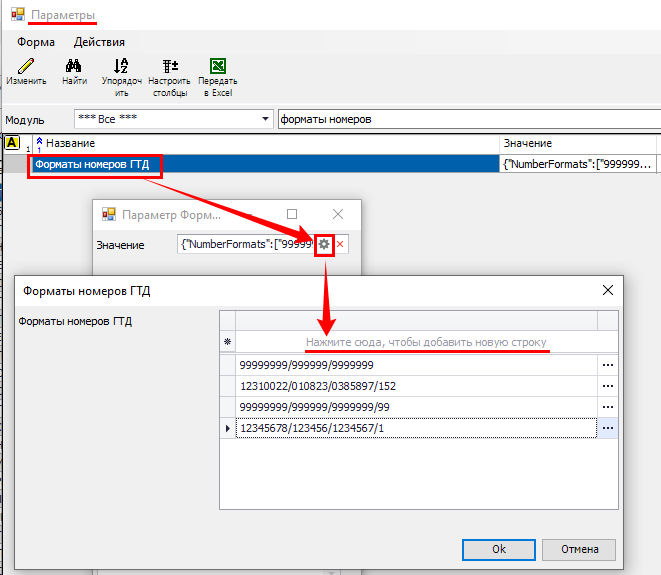Click the Найти binoculars icon
This screenshot has width=661, height=575.
[73, 67]
